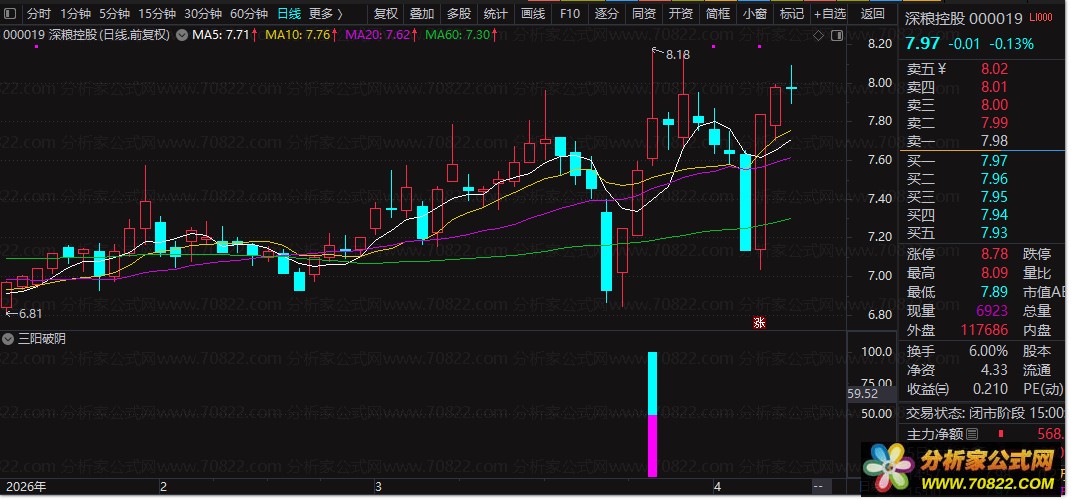
Task: Click the 换手 value 6.00%
Action: coord(988,351)
